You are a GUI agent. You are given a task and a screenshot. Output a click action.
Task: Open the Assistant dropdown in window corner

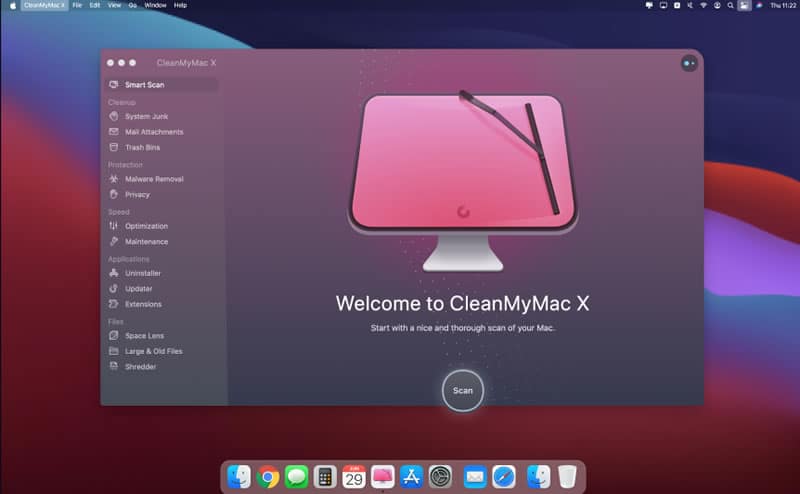689,63
